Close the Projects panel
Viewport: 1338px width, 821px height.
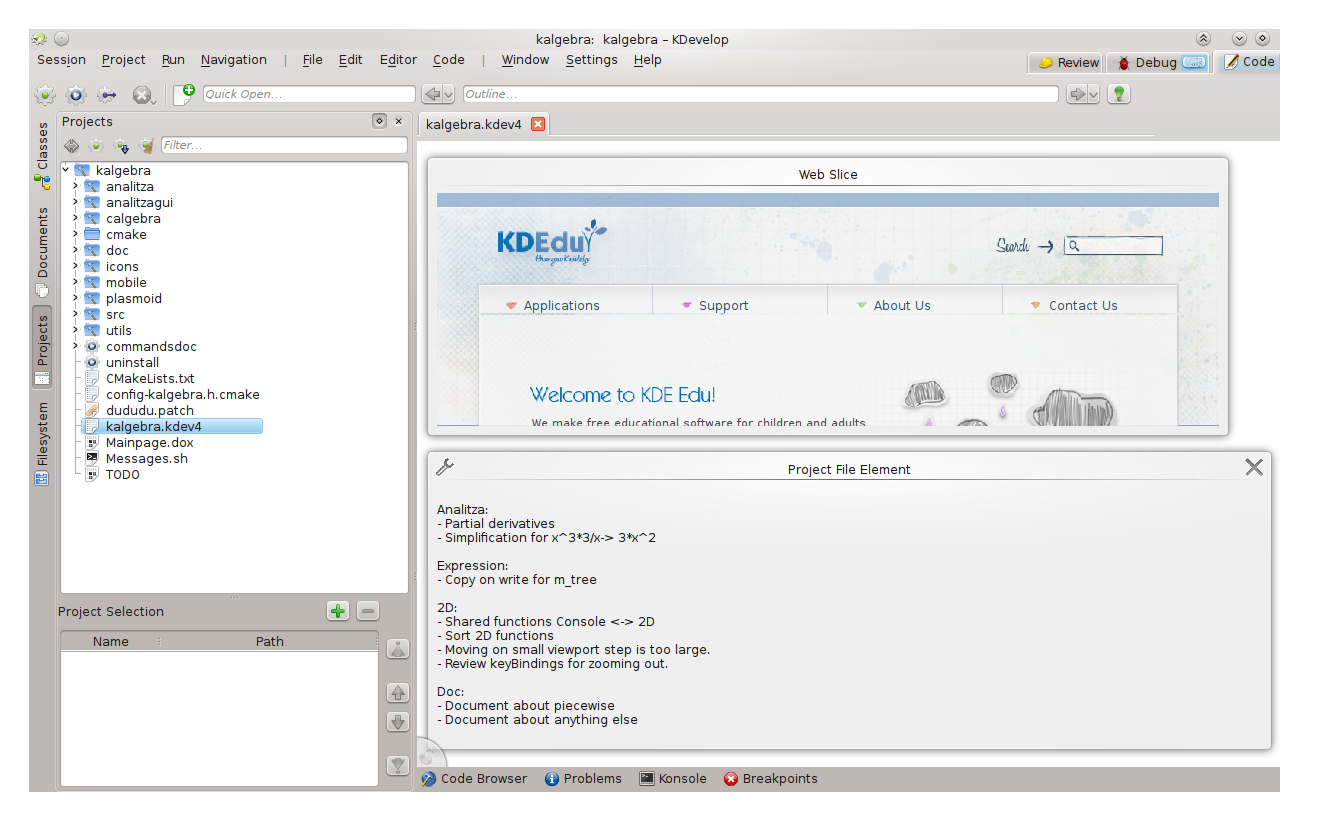pos(399,121)
